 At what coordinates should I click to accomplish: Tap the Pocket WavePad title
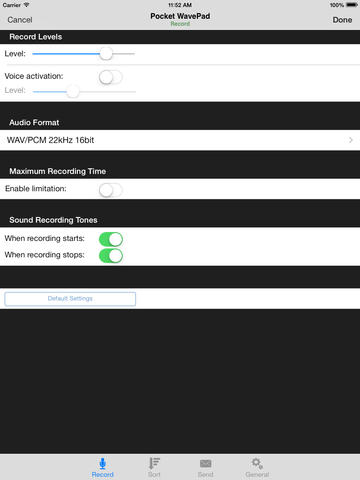click(180, 16)
